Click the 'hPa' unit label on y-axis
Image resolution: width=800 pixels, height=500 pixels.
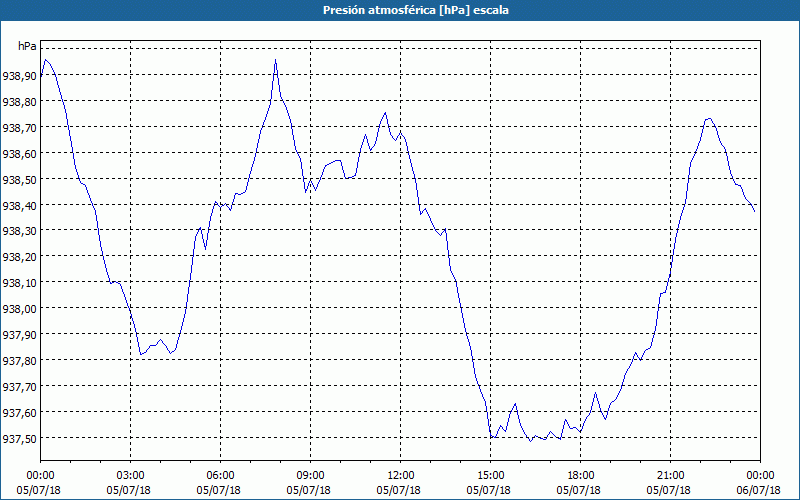pyautogui.click(x=27, y=46)
